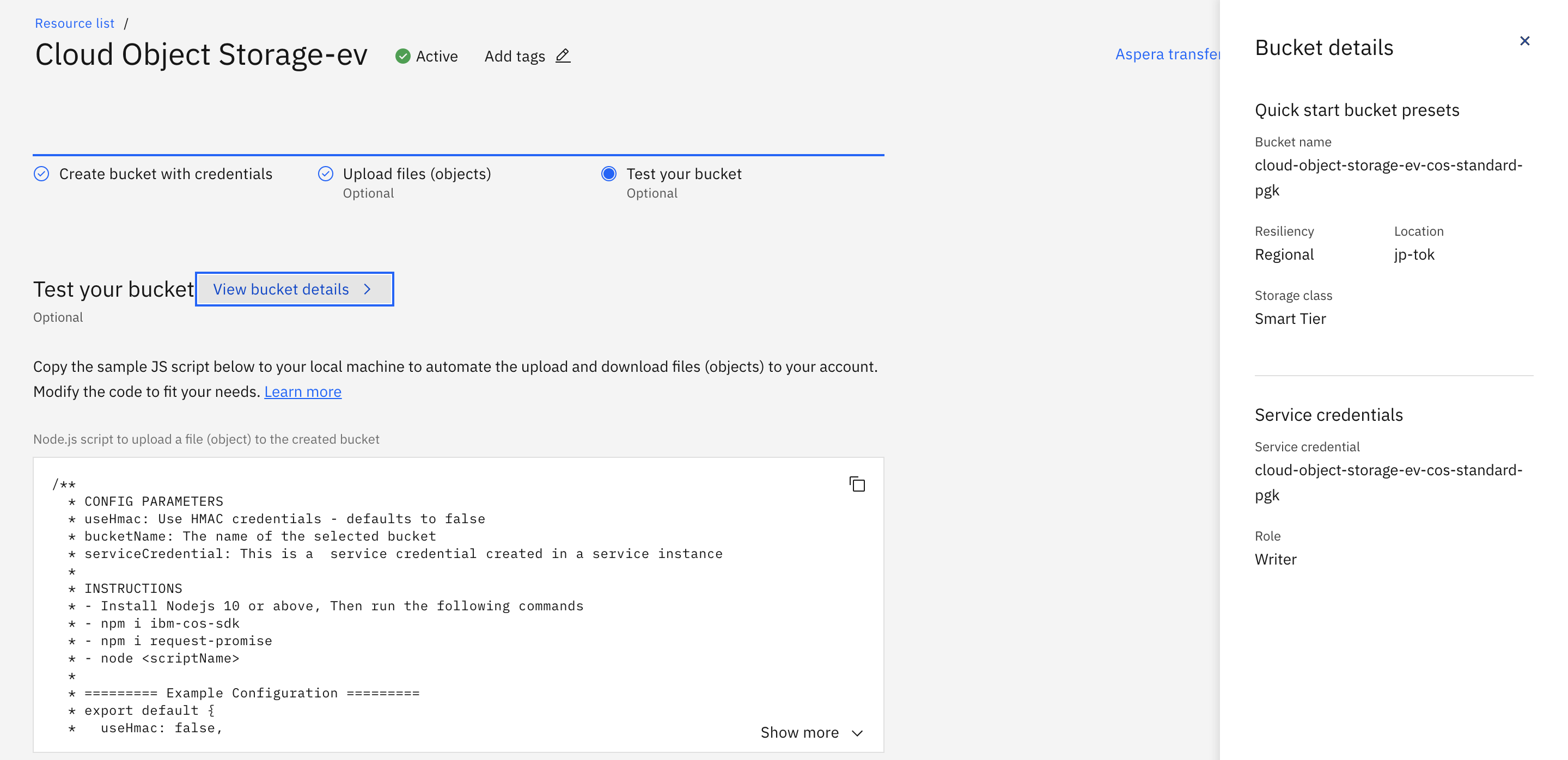The image size is (1568, 760).
Task: Select the bucket name under Quick start presets
Action: coord(1388,177)
